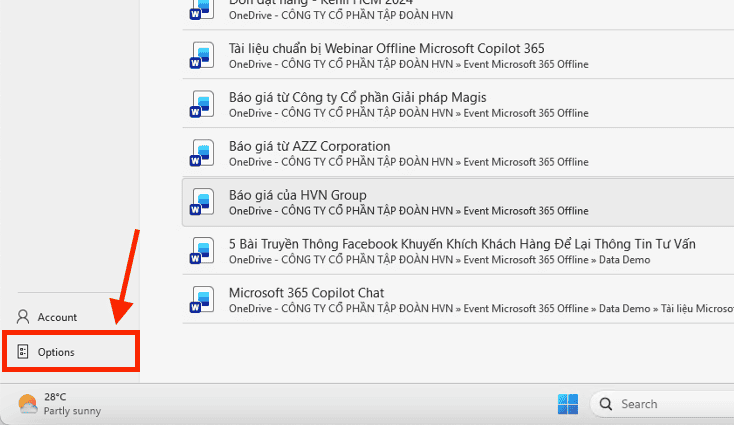Select the highlighted Báo giá của HVN Group title

coord(297,194)
